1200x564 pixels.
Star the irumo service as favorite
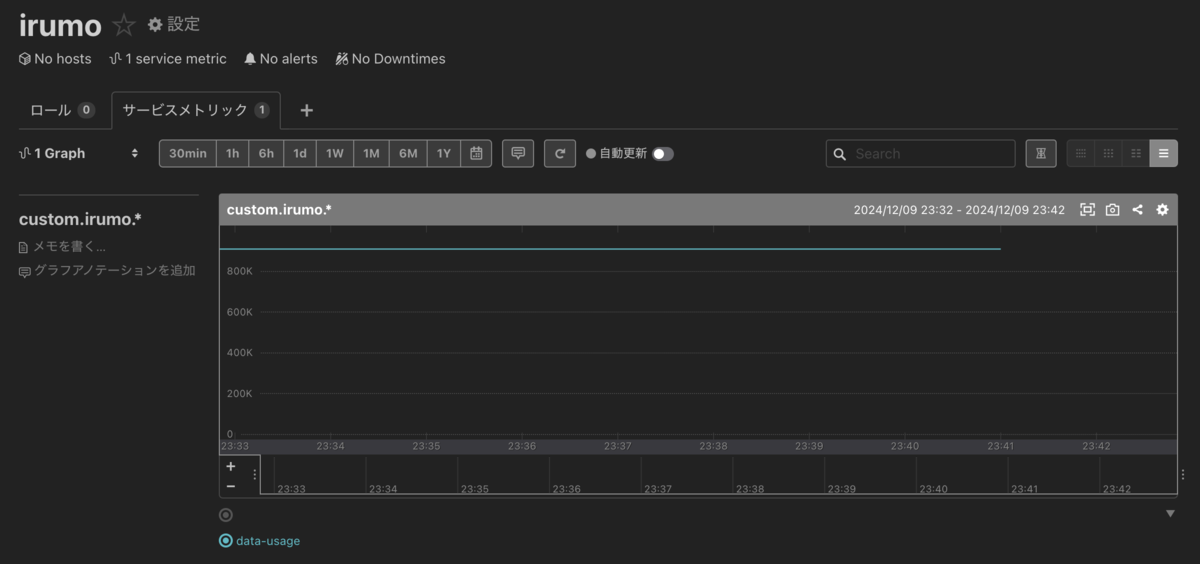point(124,25)
